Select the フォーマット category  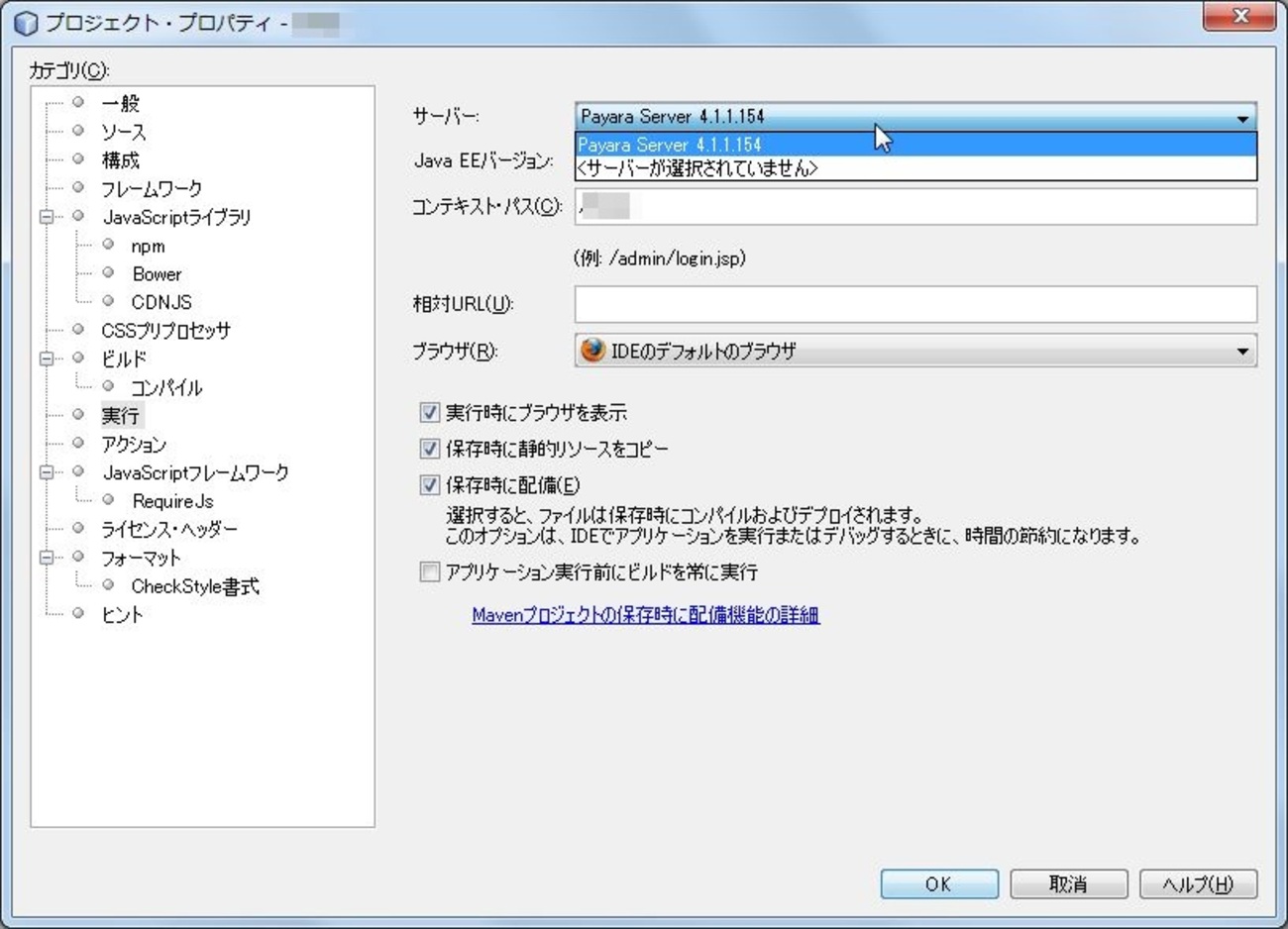(141, 558)
